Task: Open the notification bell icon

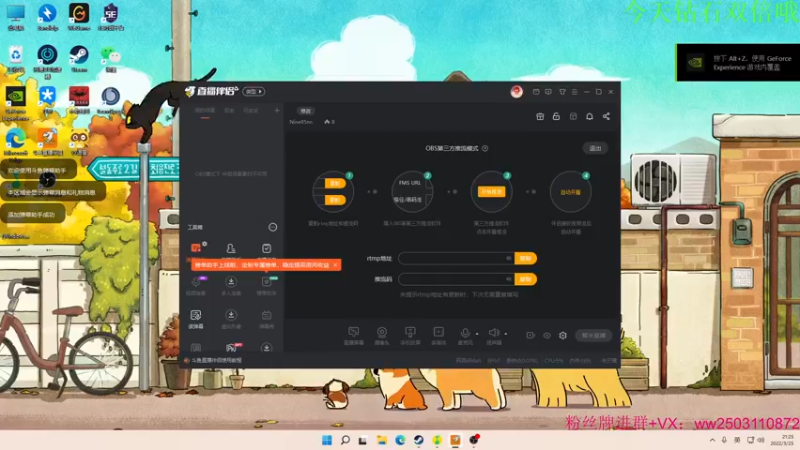Action: click(589, 116)
